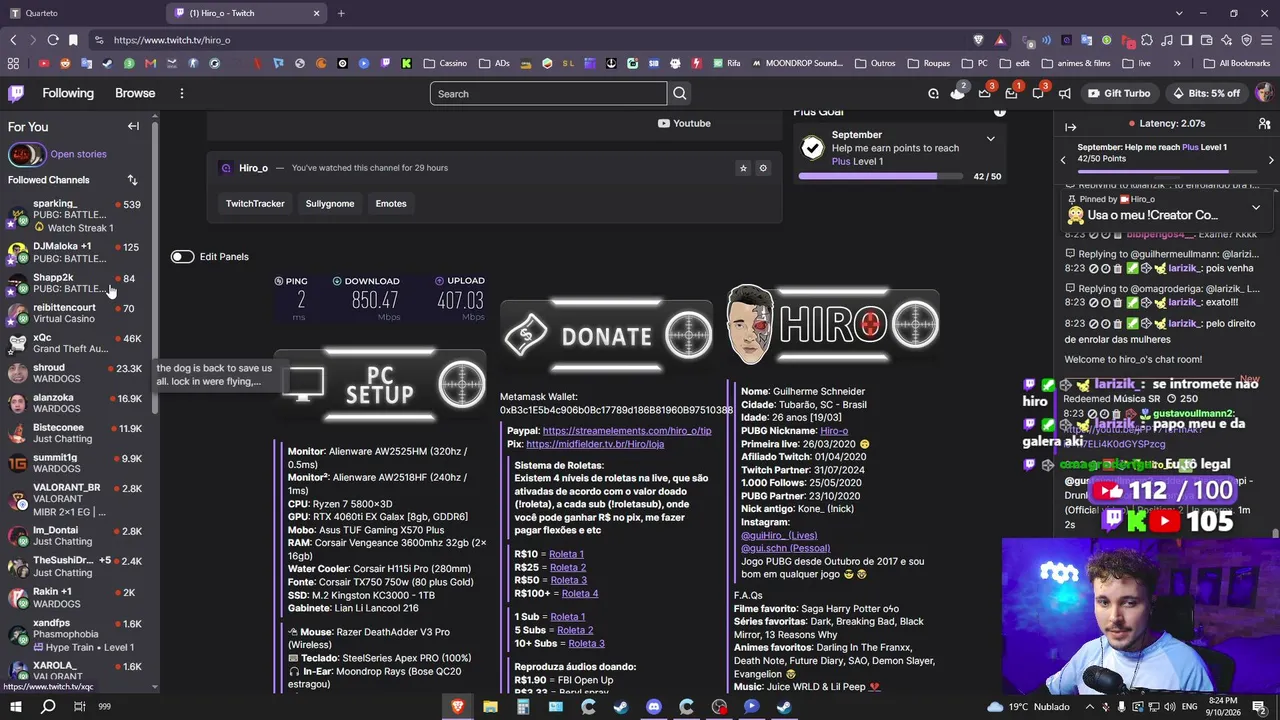Click the Brave Shields icon
This screenshot has width=1280, height=720.
(x=978, y=40)
